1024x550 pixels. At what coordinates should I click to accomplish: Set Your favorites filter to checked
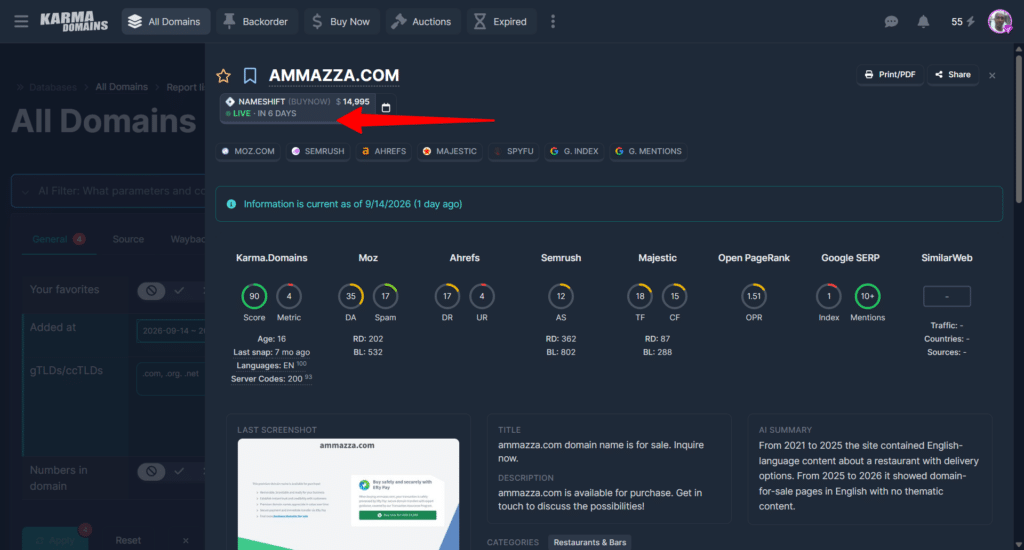tap(180, 291)
